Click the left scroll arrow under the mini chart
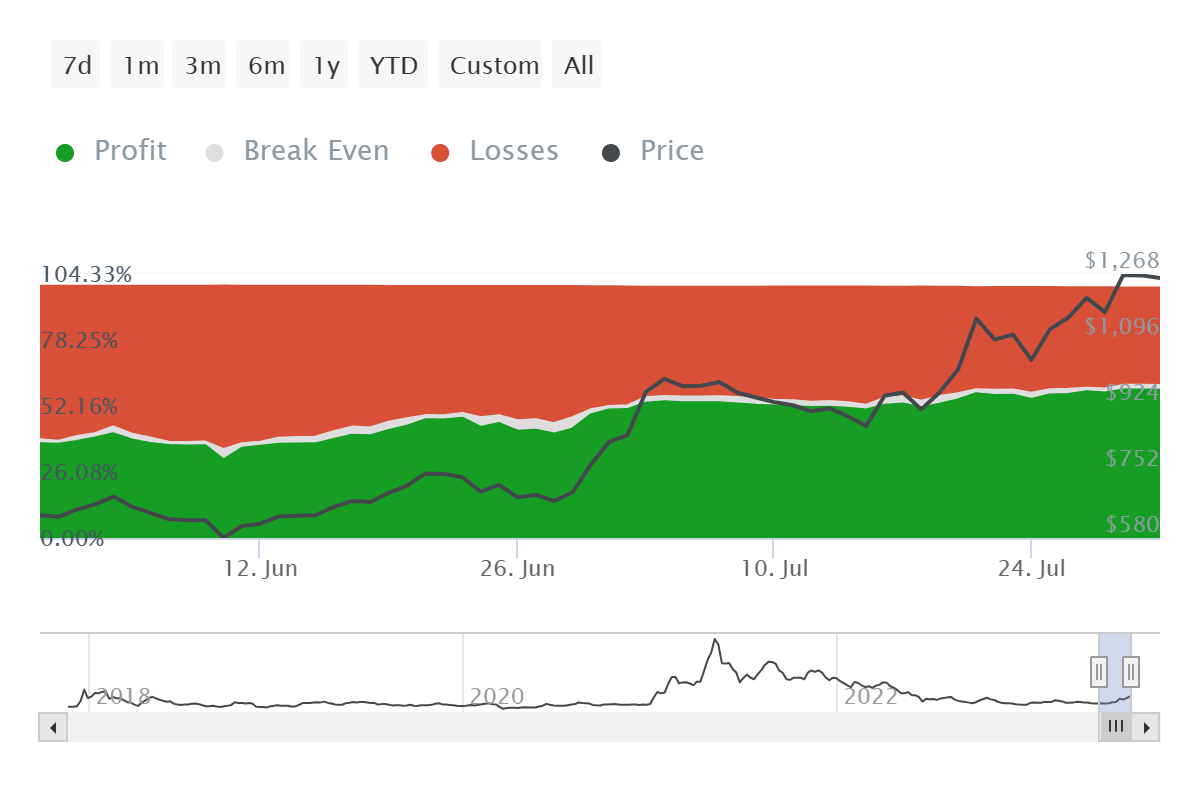This screenshot has width=1200, height=800. pyautogui.click(x=53, y=727)
